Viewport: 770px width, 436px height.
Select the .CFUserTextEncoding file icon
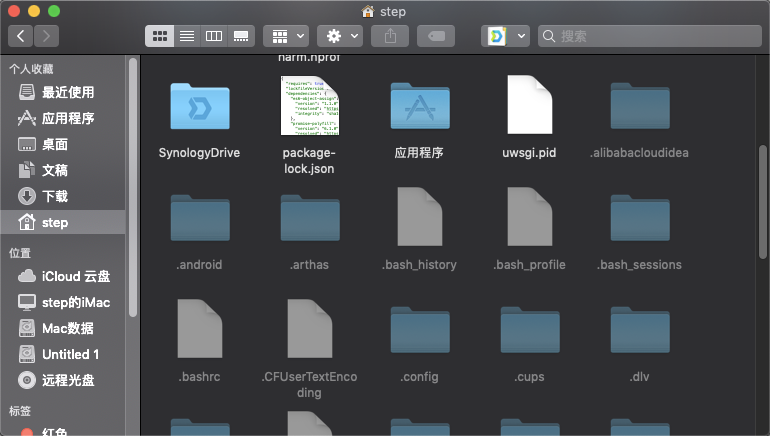point(310,328)
